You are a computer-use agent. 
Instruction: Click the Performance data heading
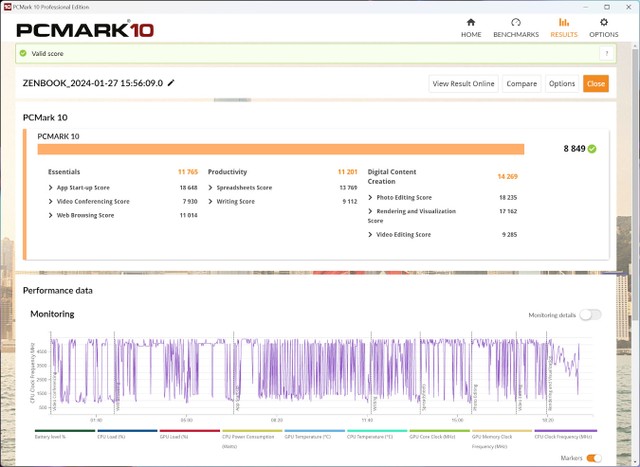click(x=58, y=291)
